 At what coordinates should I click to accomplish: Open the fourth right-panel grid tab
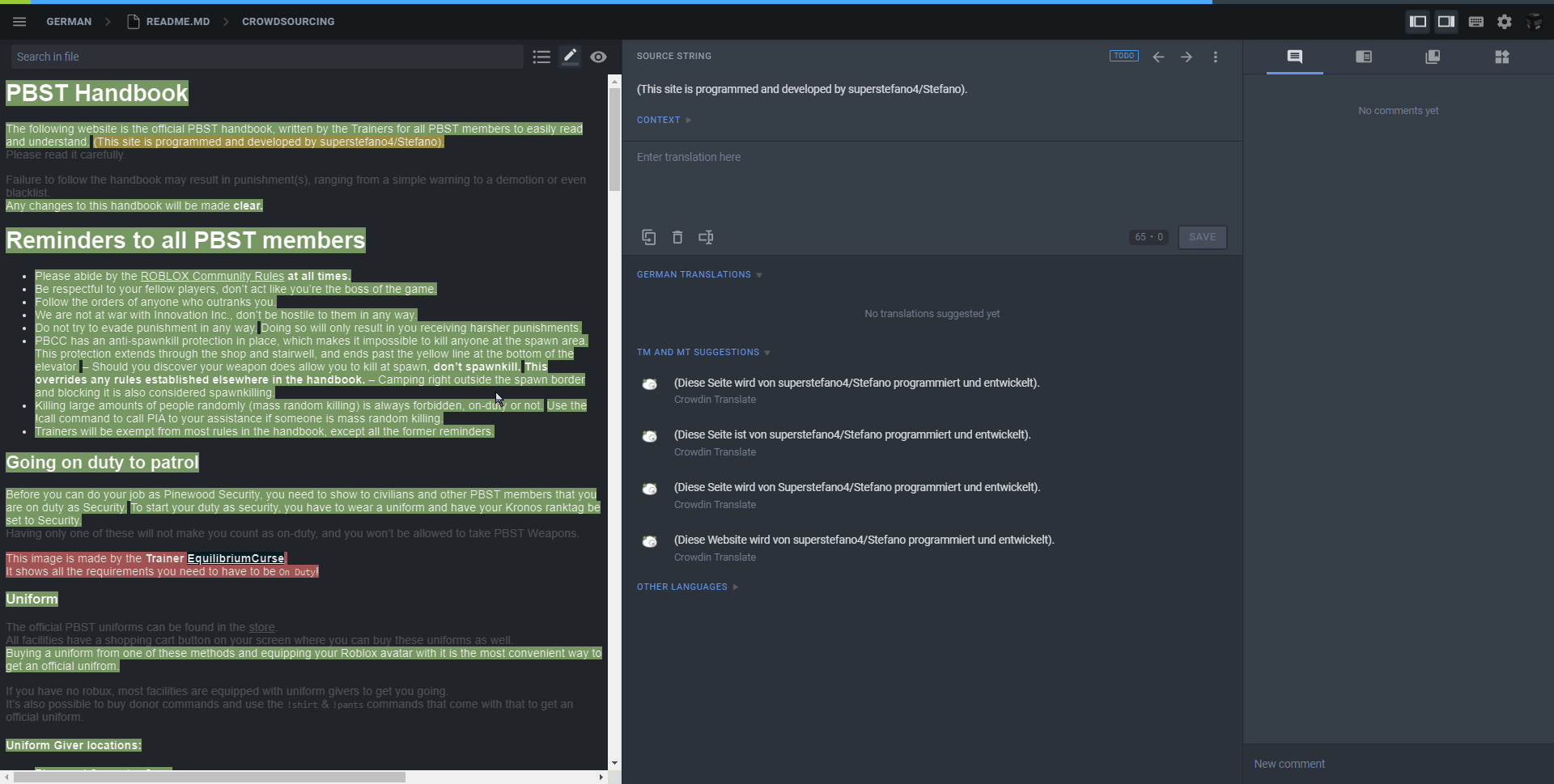1502,57
